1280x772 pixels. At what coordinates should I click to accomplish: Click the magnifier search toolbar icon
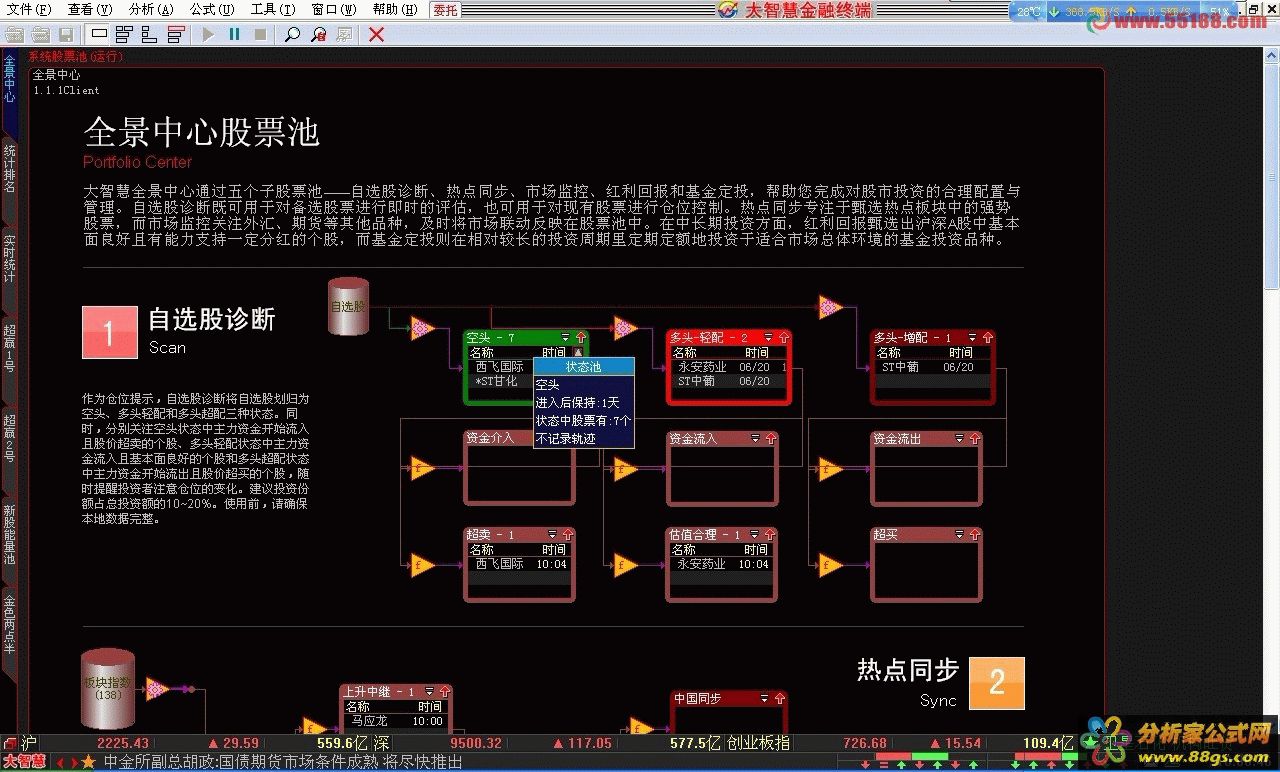pyautogui.click(x=292, y=34)
